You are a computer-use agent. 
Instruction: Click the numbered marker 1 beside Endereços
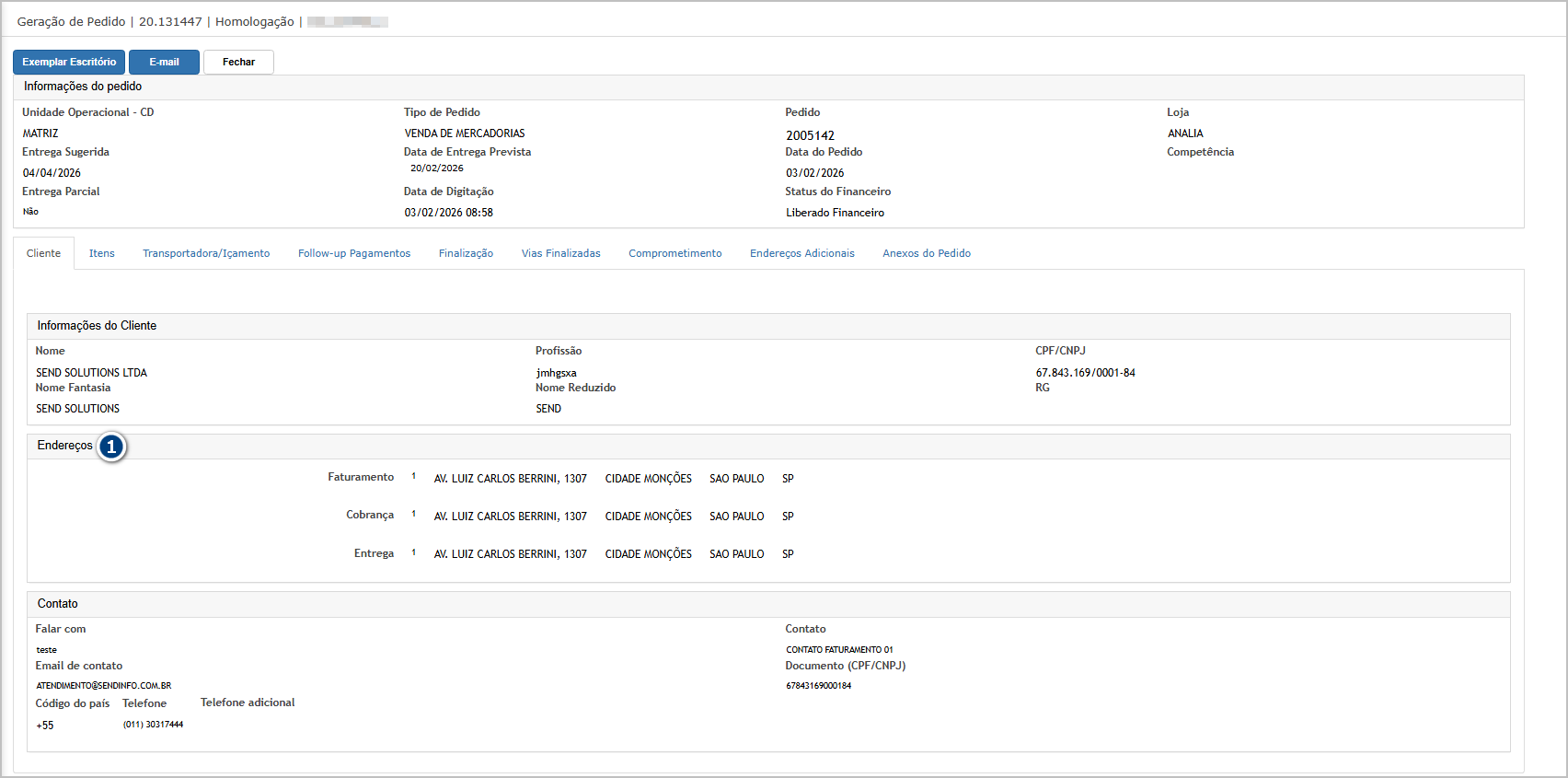(111, 447)
